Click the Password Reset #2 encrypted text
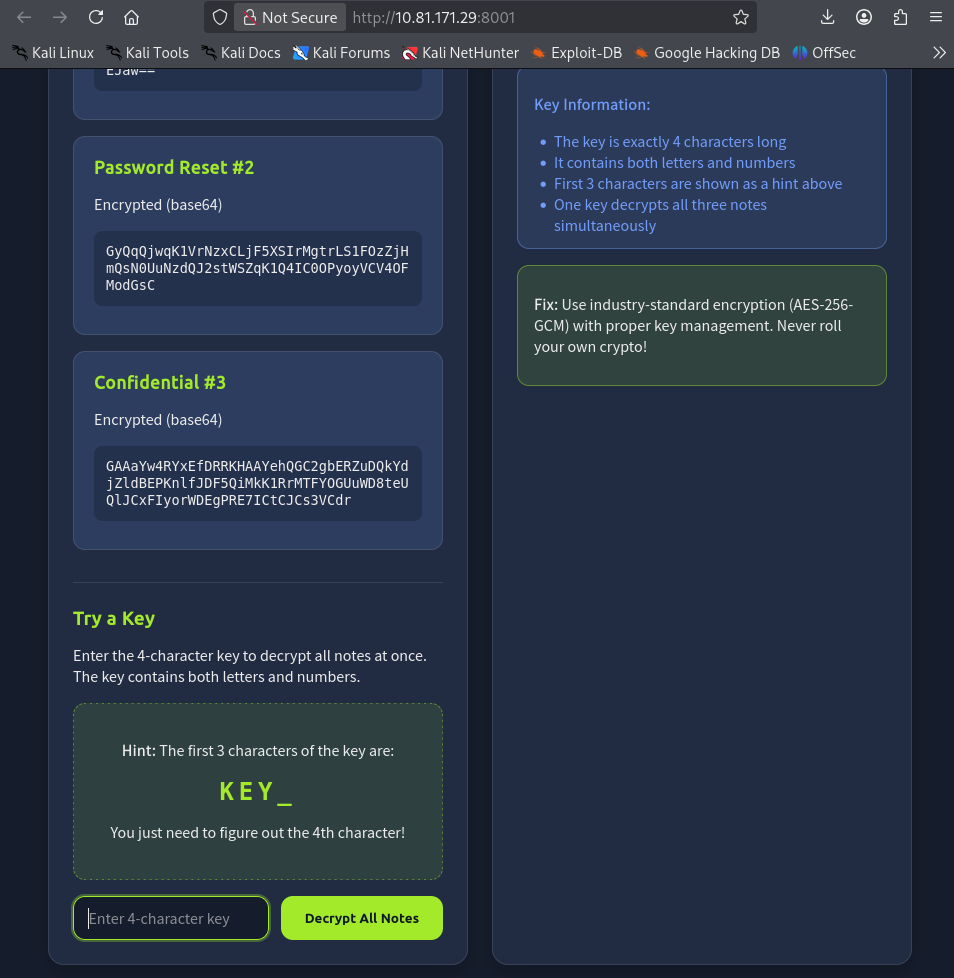The image size is (954, 978). click(258, 268)
